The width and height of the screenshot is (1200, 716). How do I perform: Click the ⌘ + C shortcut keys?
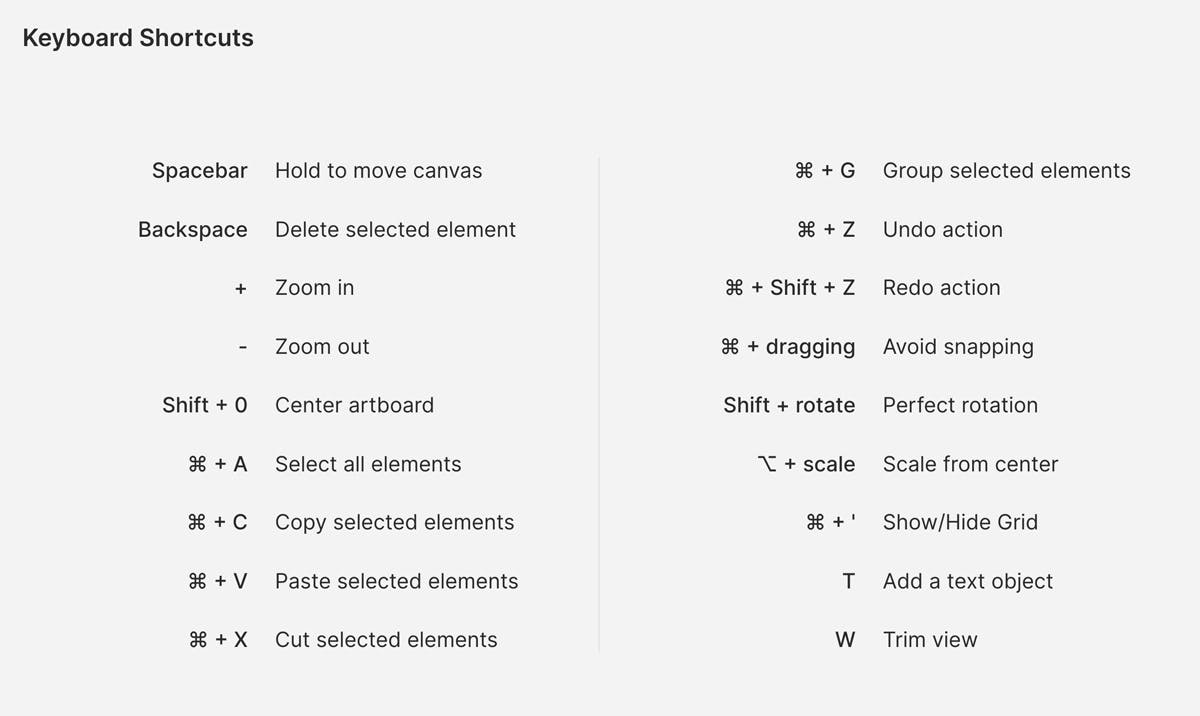tap(217, 522)
